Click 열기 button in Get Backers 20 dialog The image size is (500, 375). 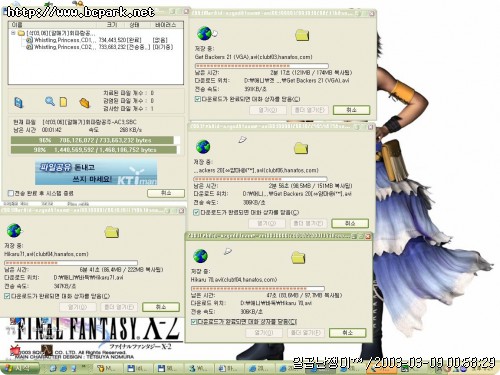(266, 223)
